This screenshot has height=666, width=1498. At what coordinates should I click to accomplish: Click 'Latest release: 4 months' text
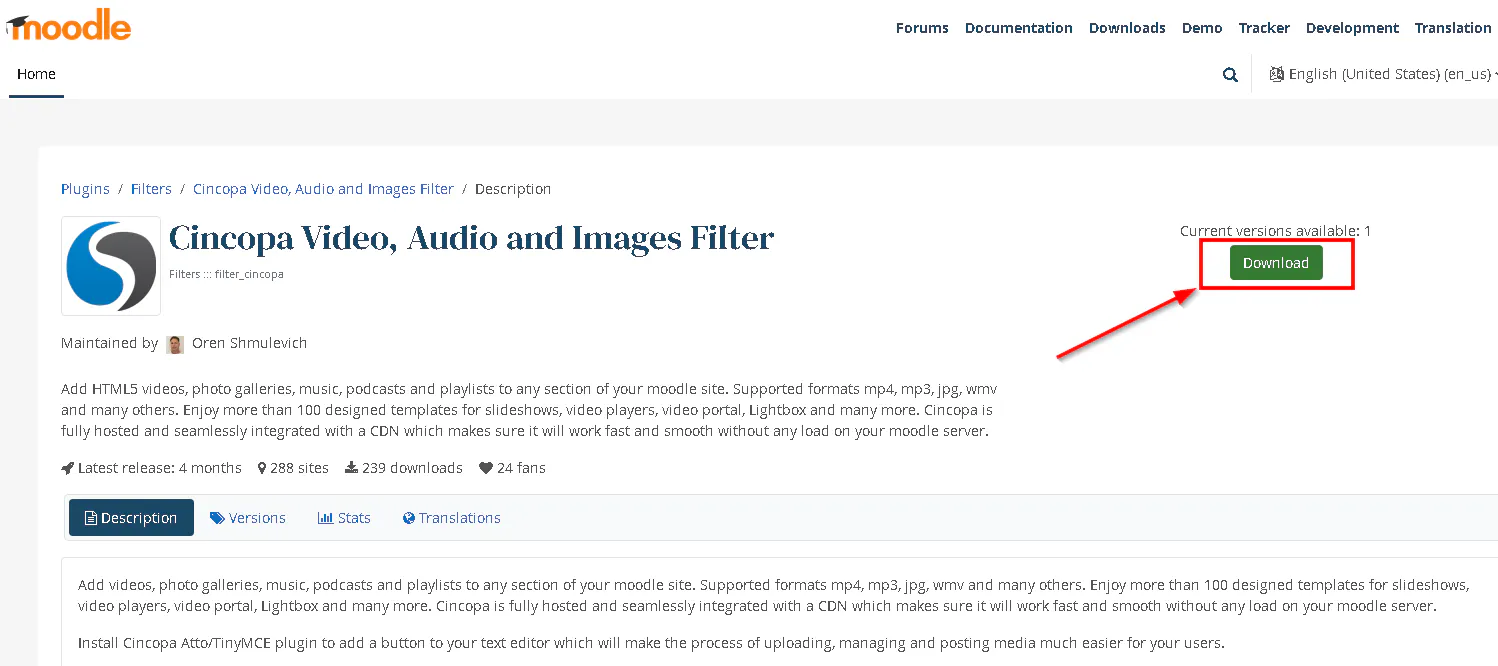[151, 468]
